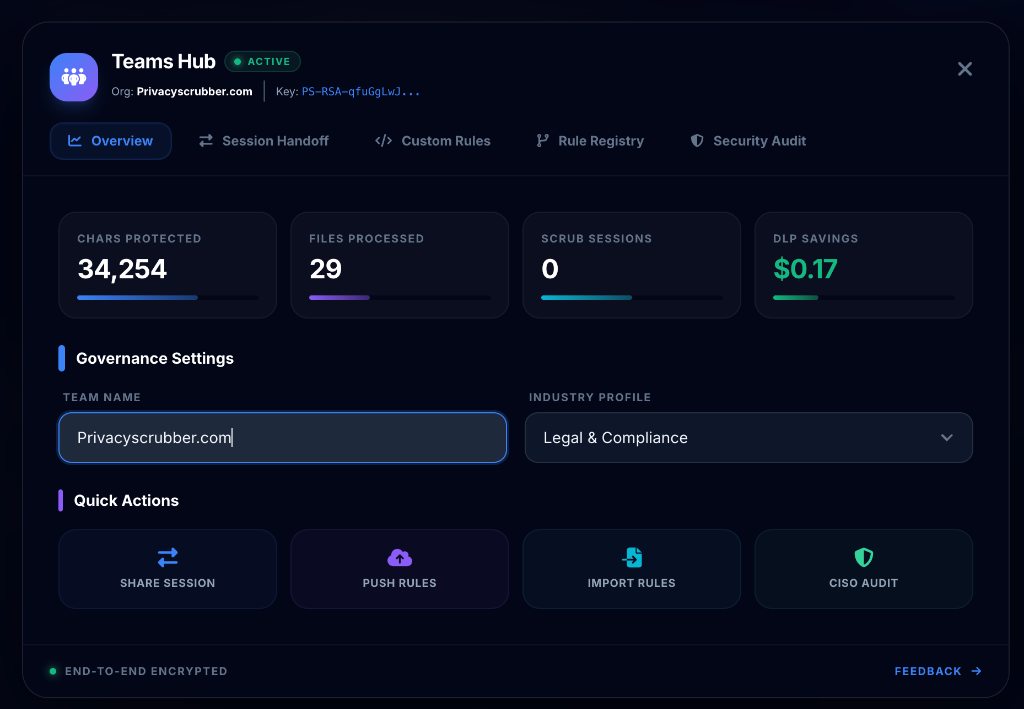Click the CISO Audit shield icon
The width and height of the screenshot is (1024, 709).
(864, 558)
